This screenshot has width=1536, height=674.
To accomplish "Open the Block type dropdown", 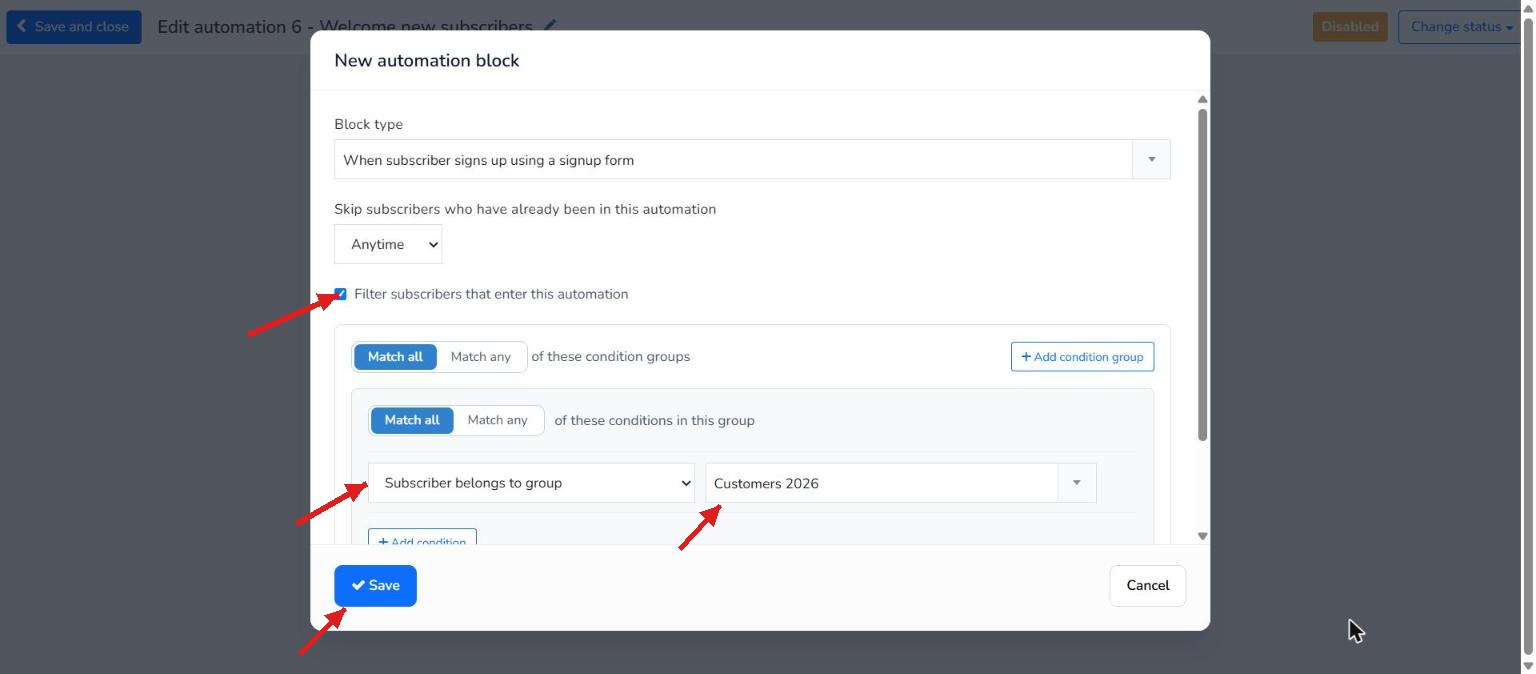I will point(752,160).
